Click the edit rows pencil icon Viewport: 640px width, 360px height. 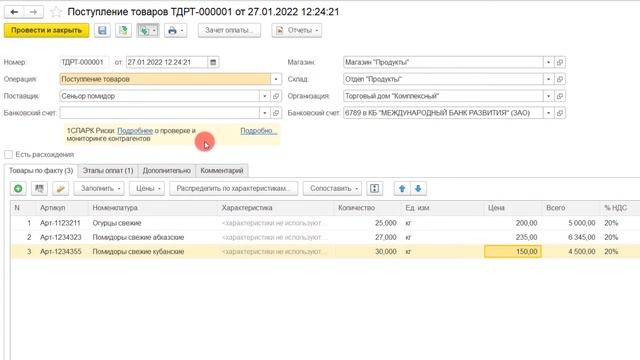click(x=60, y=189)
